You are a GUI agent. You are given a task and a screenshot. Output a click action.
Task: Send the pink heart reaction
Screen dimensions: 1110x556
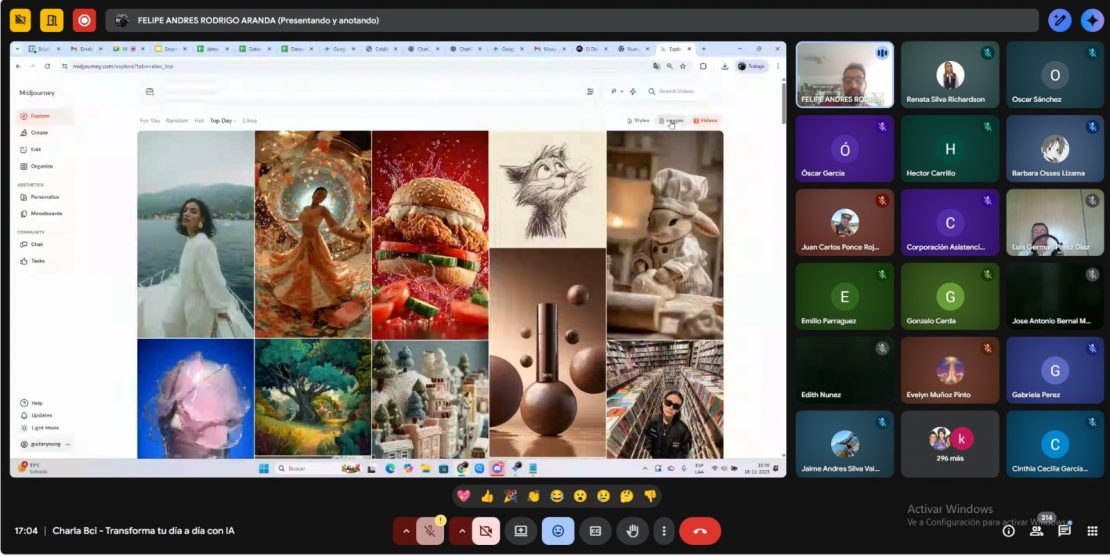(464, 496)
